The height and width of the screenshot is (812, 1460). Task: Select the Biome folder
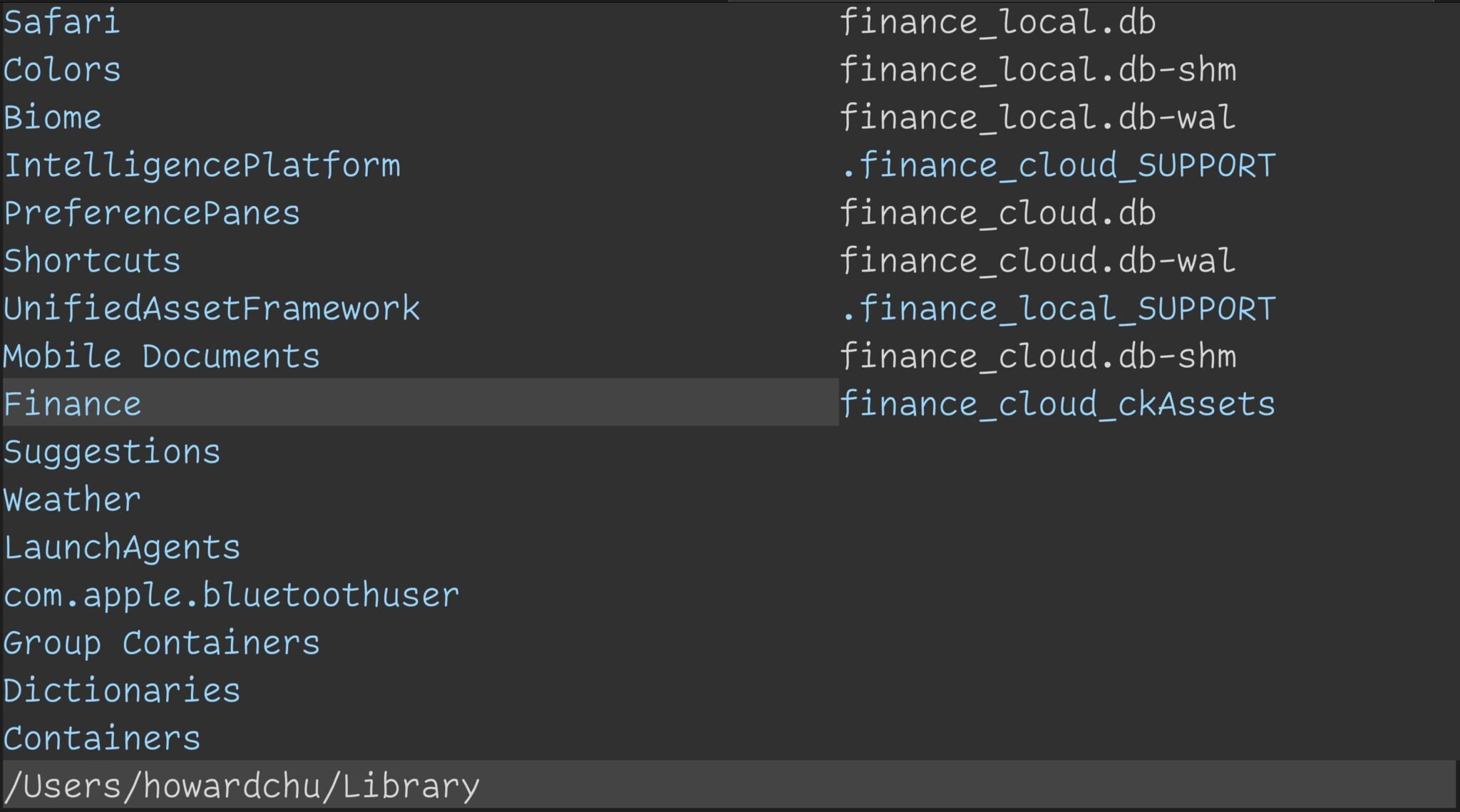(x=52, y=118)
